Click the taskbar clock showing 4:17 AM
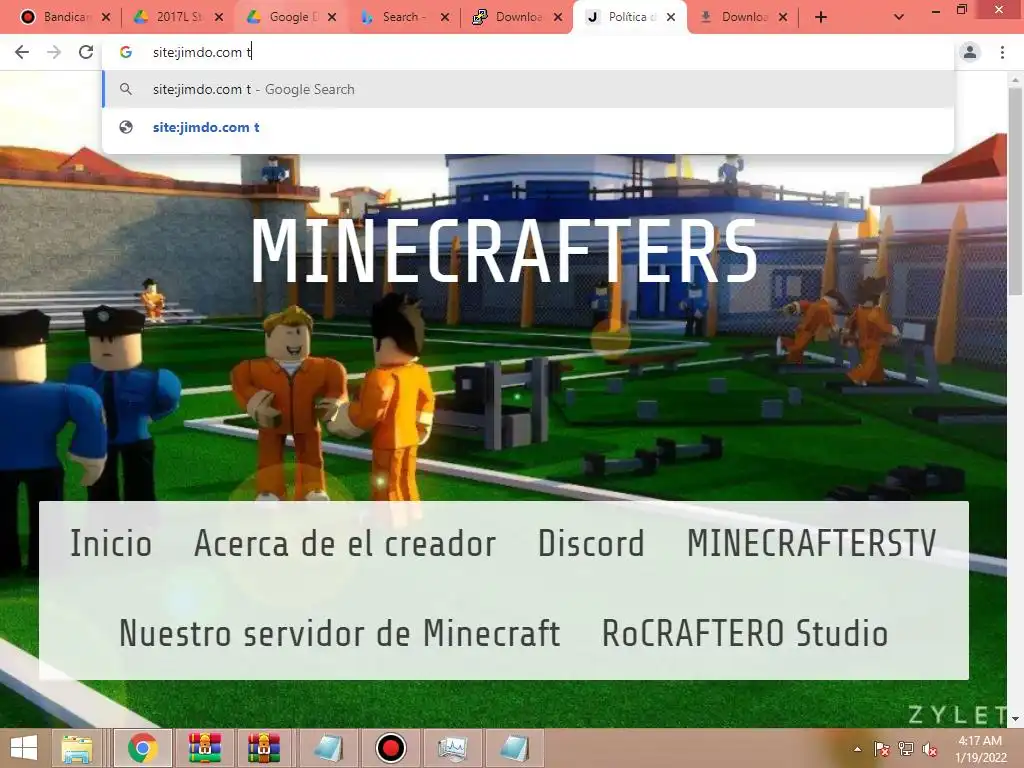The image size is (1024, 768). 980,749
